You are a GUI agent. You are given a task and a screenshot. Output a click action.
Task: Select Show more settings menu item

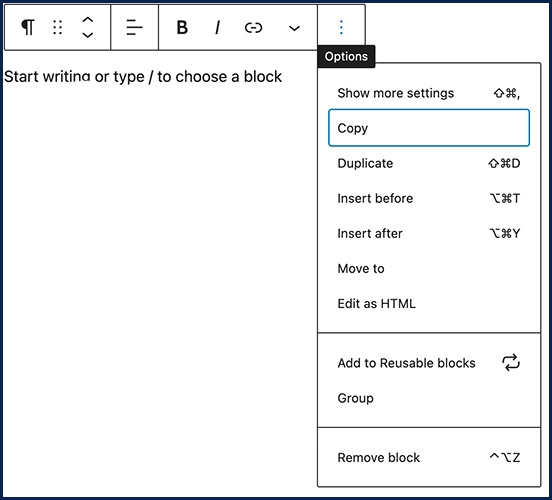[429, 93]
